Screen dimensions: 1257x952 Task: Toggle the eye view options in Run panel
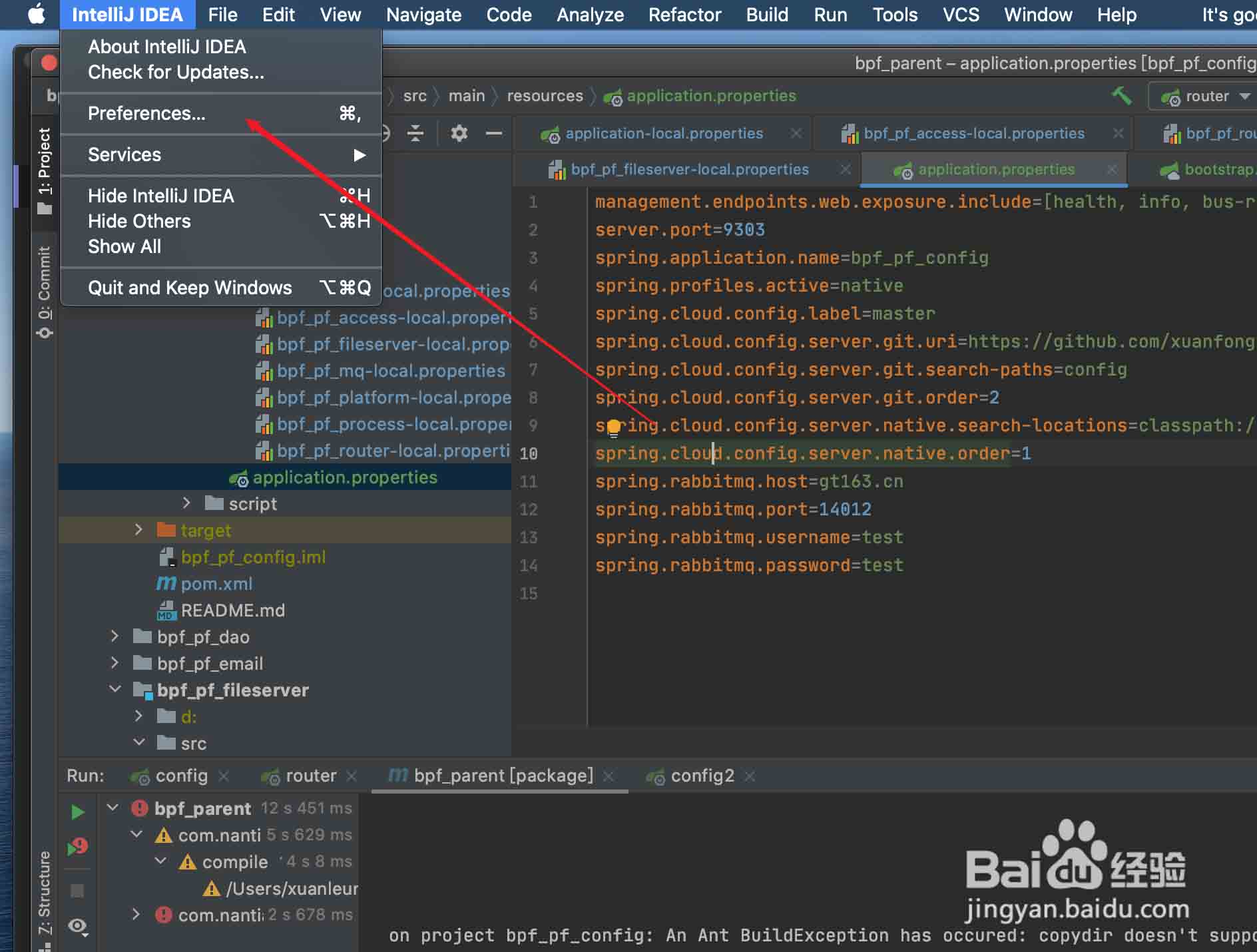(x=77, y=927)
